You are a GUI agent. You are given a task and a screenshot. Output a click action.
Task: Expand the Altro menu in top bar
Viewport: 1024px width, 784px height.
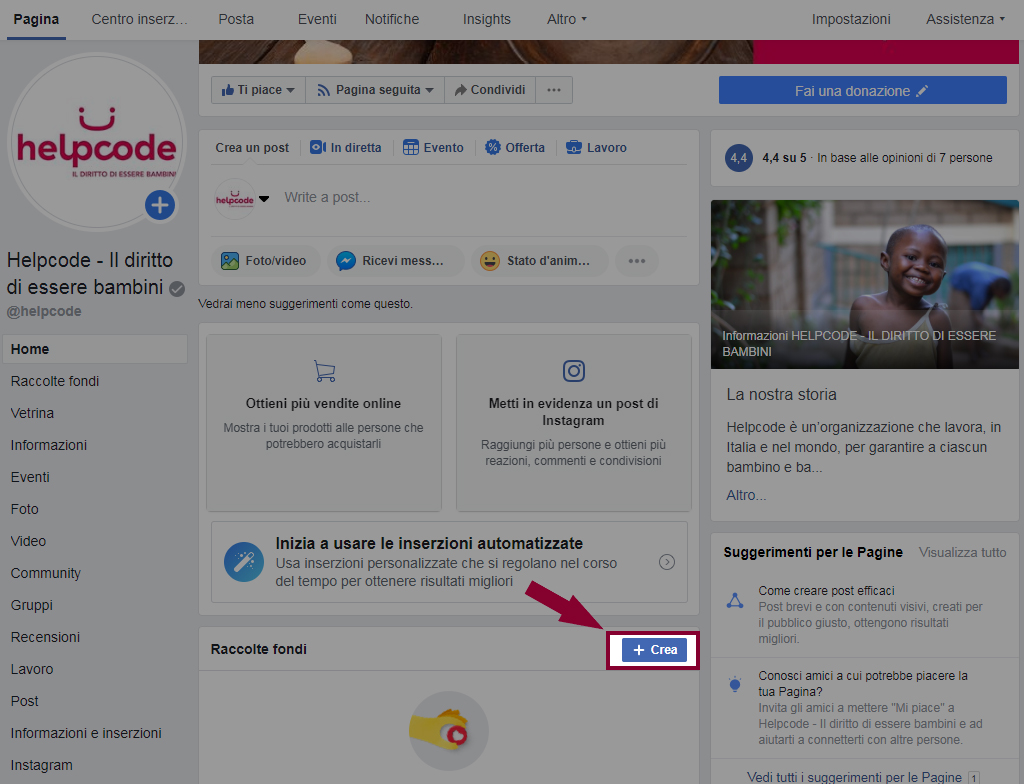point(567,20)
